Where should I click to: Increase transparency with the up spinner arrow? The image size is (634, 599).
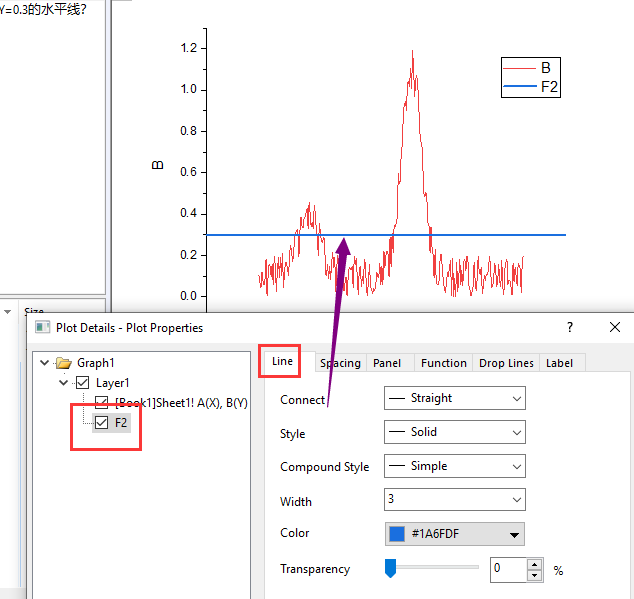tap(535, 564)
